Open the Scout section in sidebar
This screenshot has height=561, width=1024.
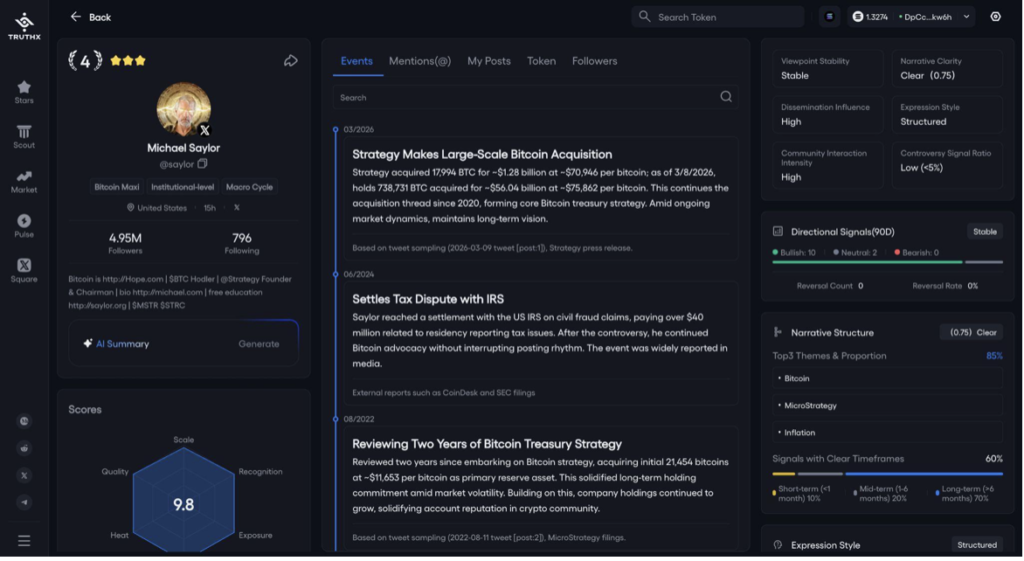(24, 136)
